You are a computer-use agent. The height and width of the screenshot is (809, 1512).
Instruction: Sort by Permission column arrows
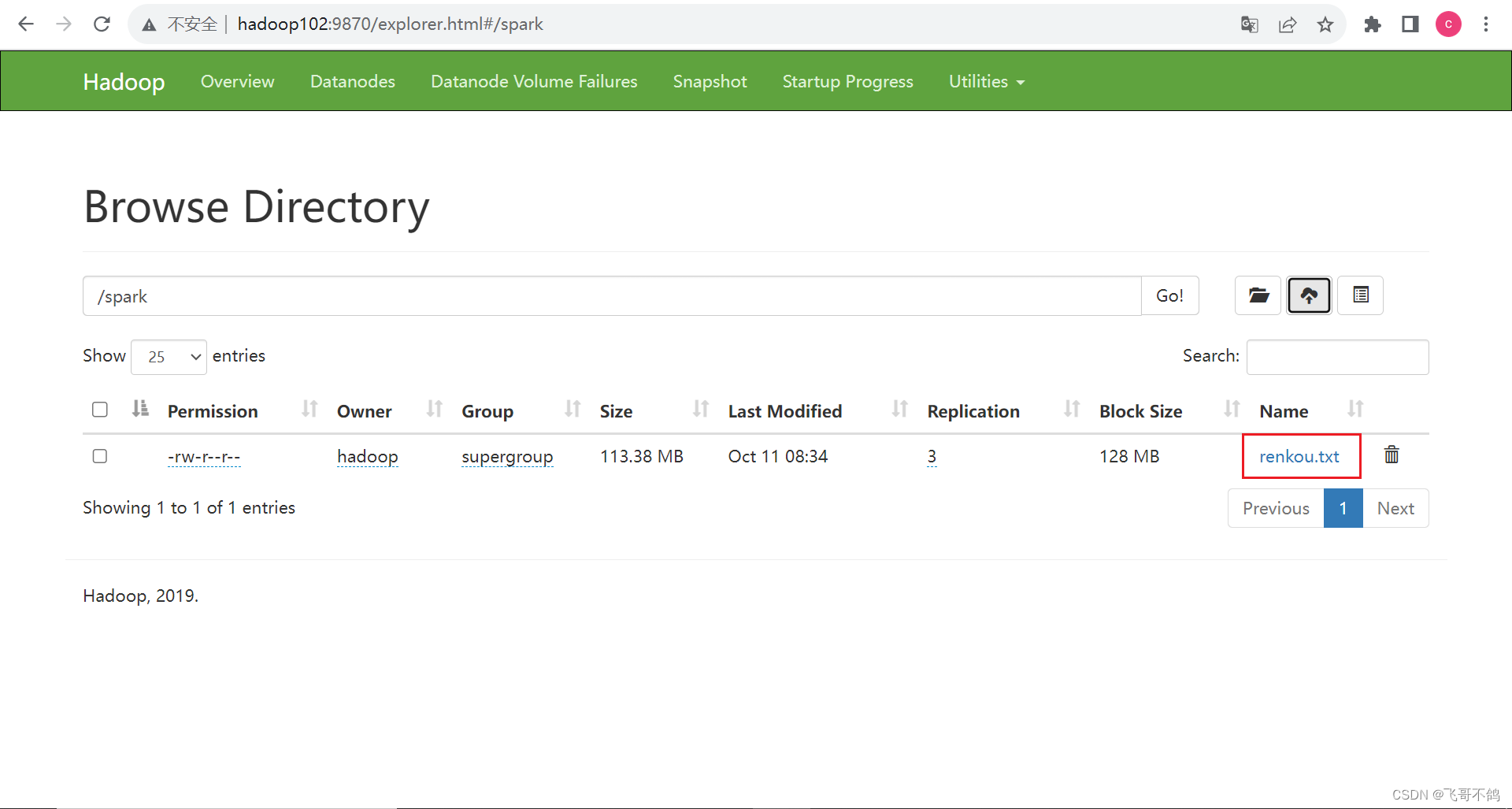coord(309,409)
